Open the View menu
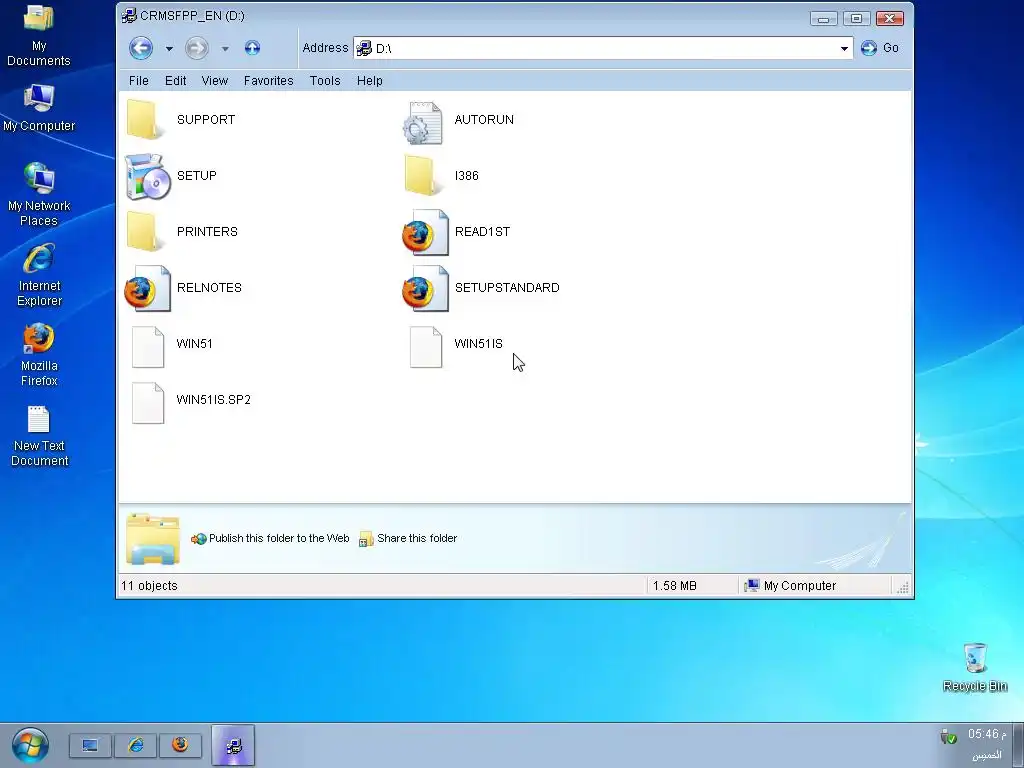 [214, 80]
